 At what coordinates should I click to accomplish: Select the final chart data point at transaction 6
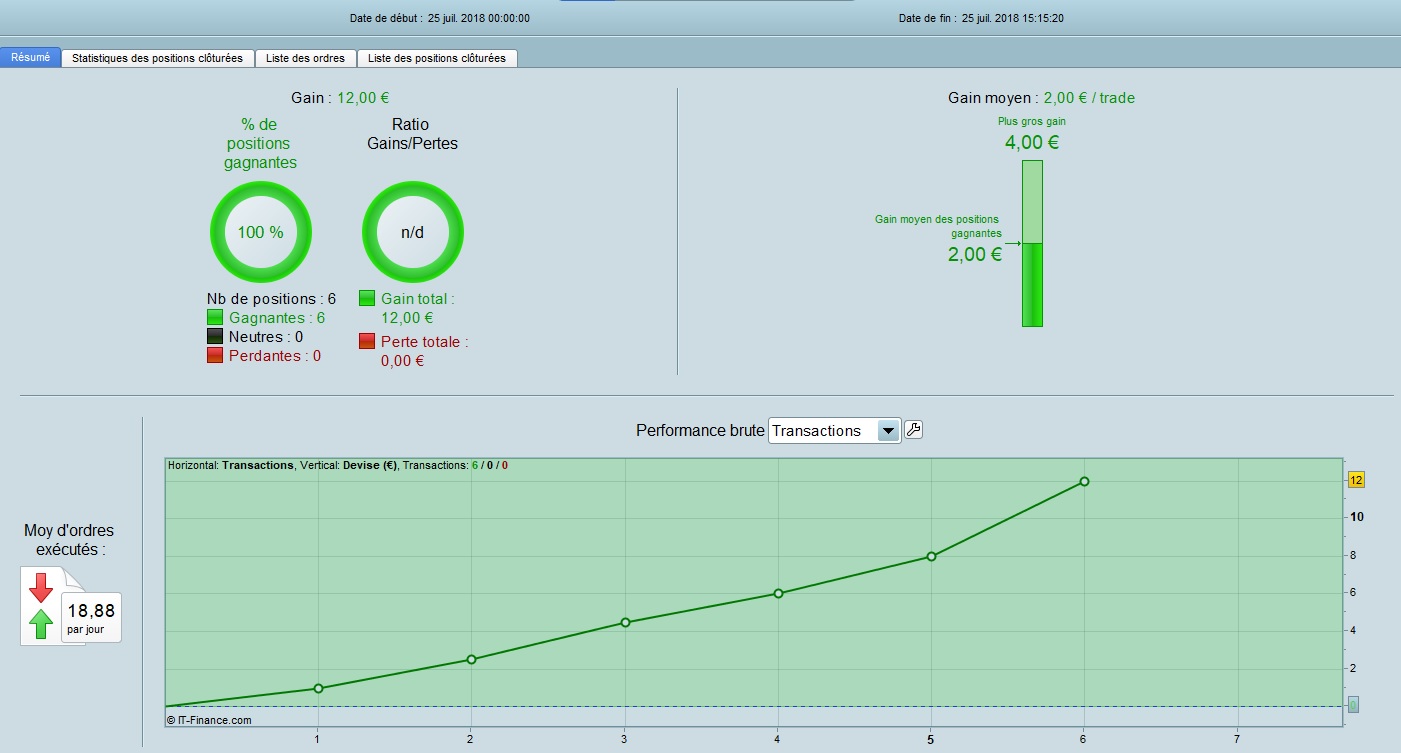point(1084,481)
